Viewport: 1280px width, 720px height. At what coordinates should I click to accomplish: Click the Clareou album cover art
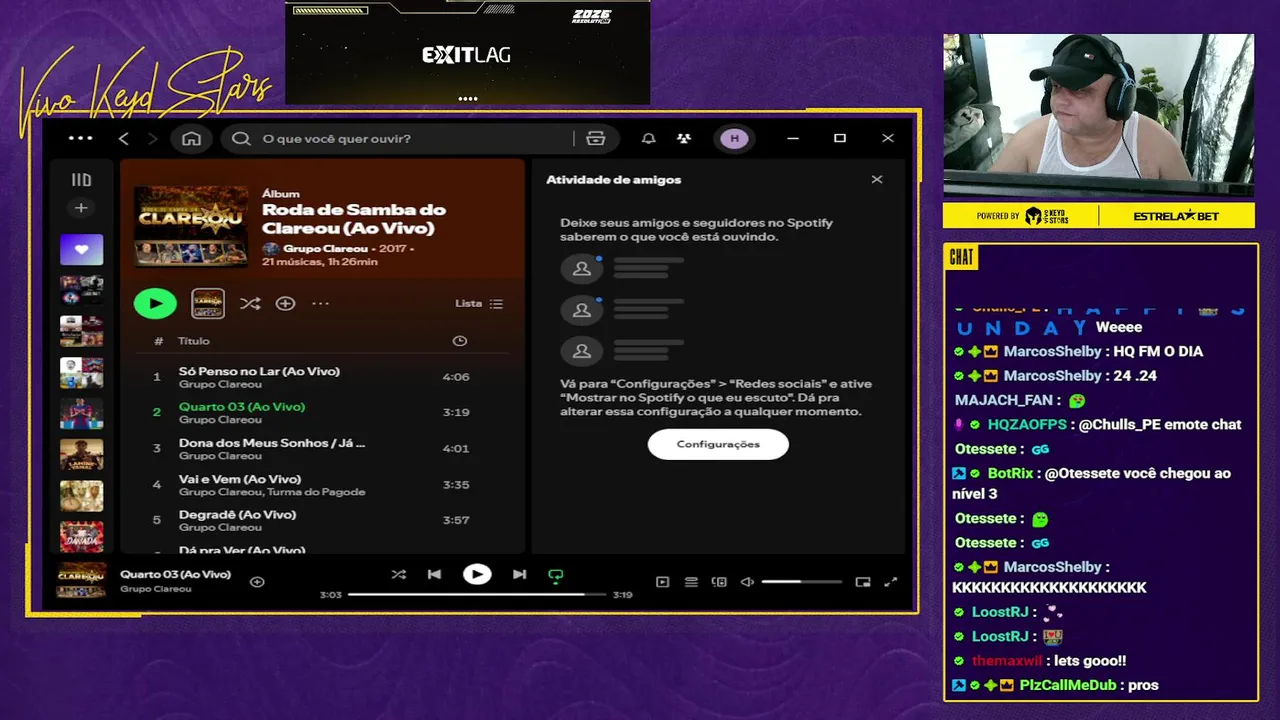click(x=191, y=225)
